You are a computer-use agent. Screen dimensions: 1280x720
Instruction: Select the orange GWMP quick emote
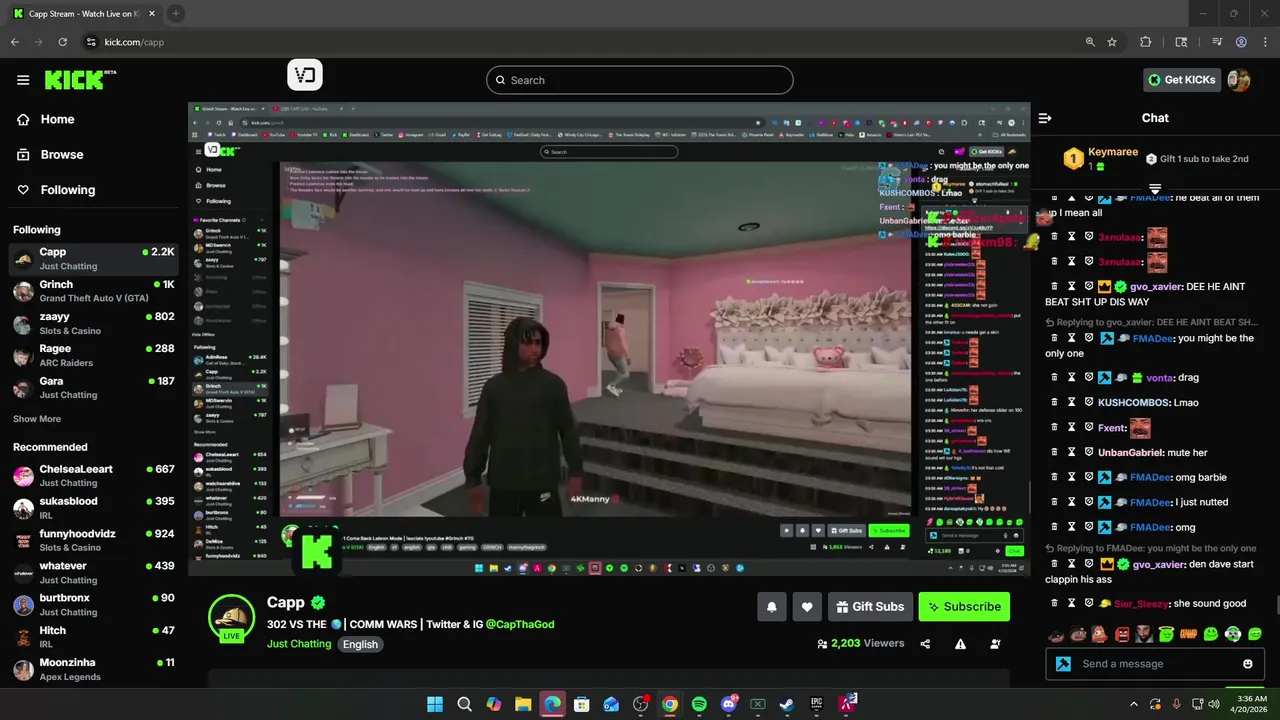[x=1189, y=634]
